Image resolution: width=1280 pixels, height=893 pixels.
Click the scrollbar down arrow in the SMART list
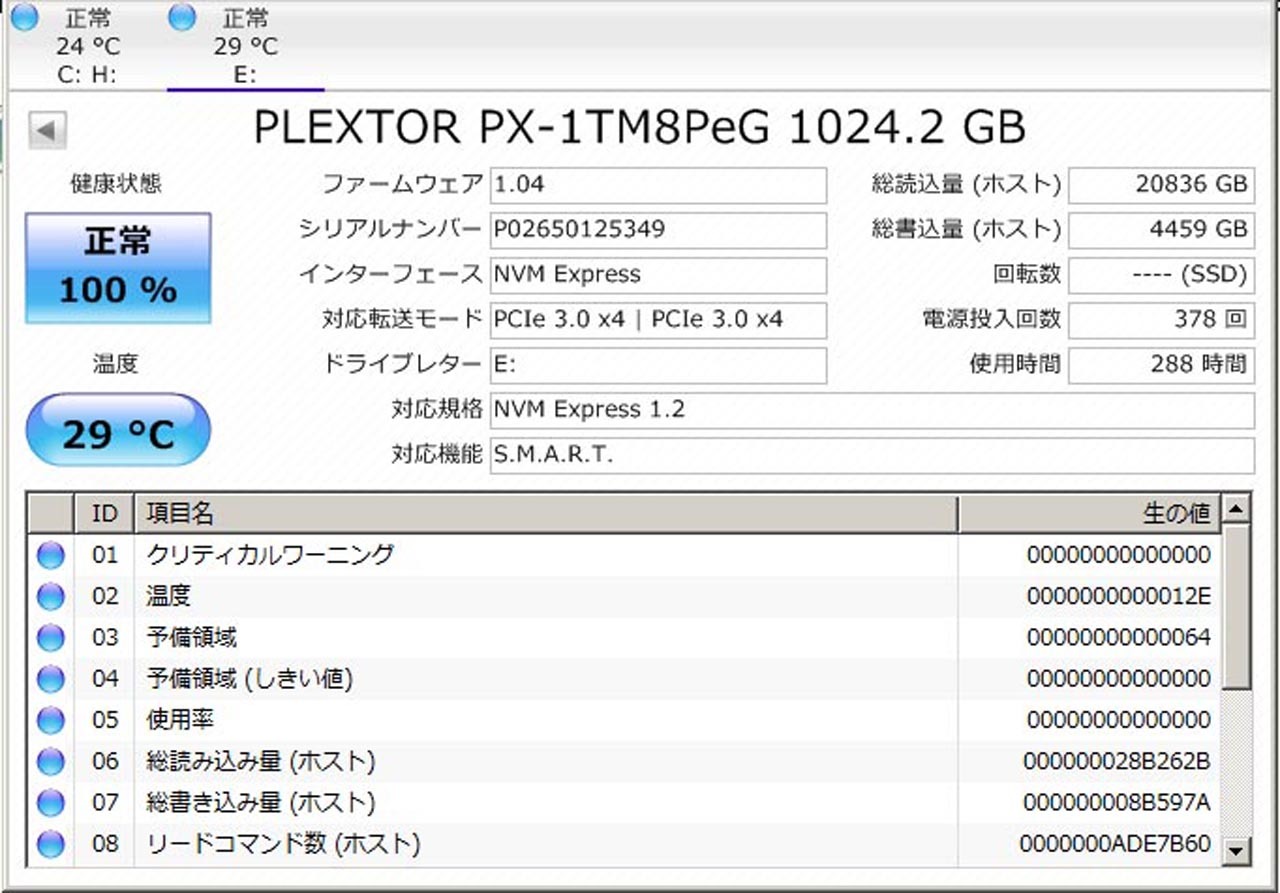pyautogui.click(x=1238, y=850)
